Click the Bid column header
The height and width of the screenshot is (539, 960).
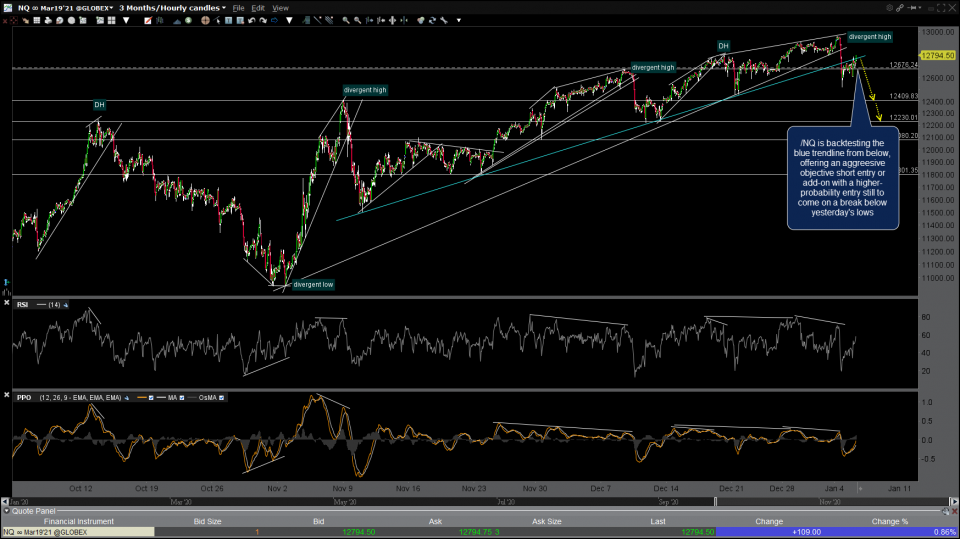pos(318,521)
